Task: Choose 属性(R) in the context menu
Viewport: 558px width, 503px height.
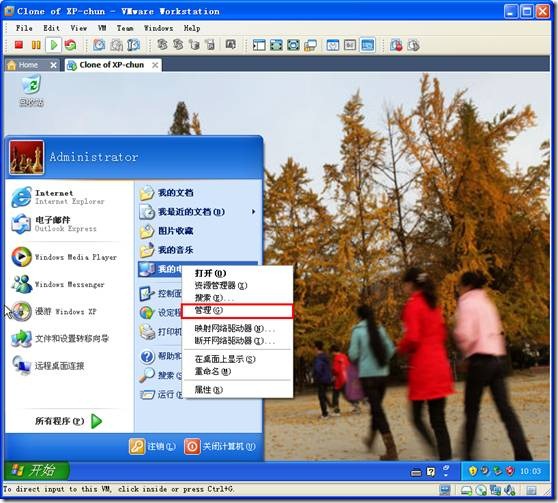Action: pos(237,390)
